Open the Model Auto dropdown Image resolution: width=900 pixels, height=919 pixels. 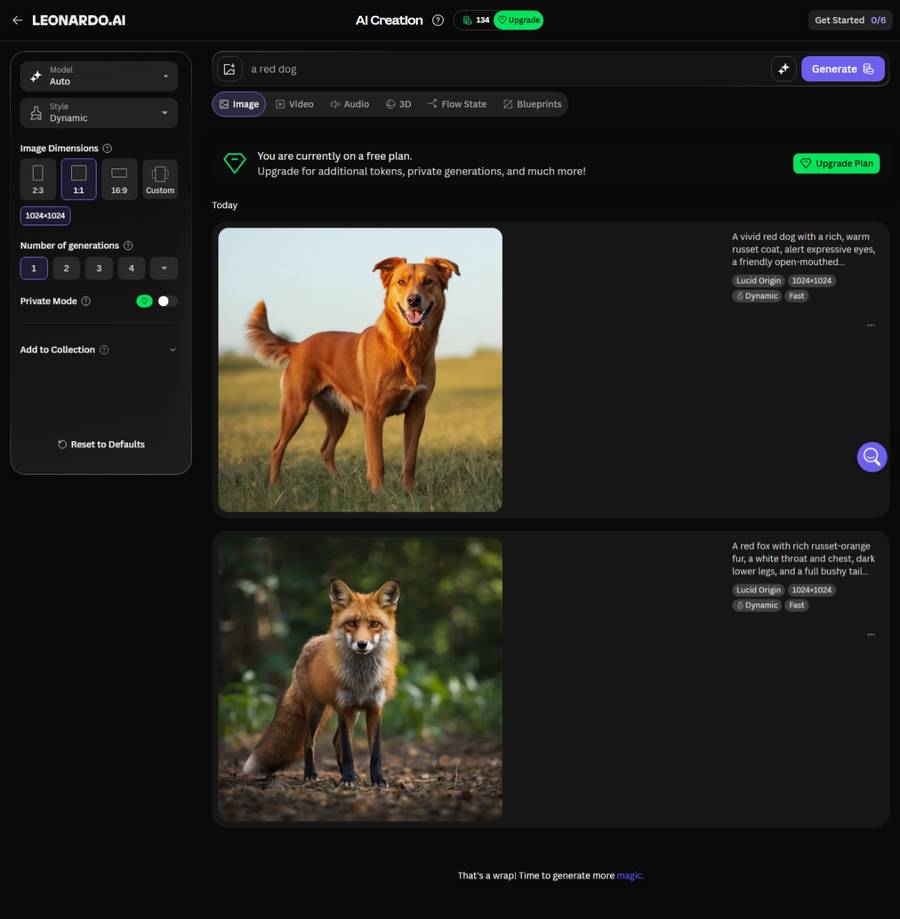[x=99, y=76]
